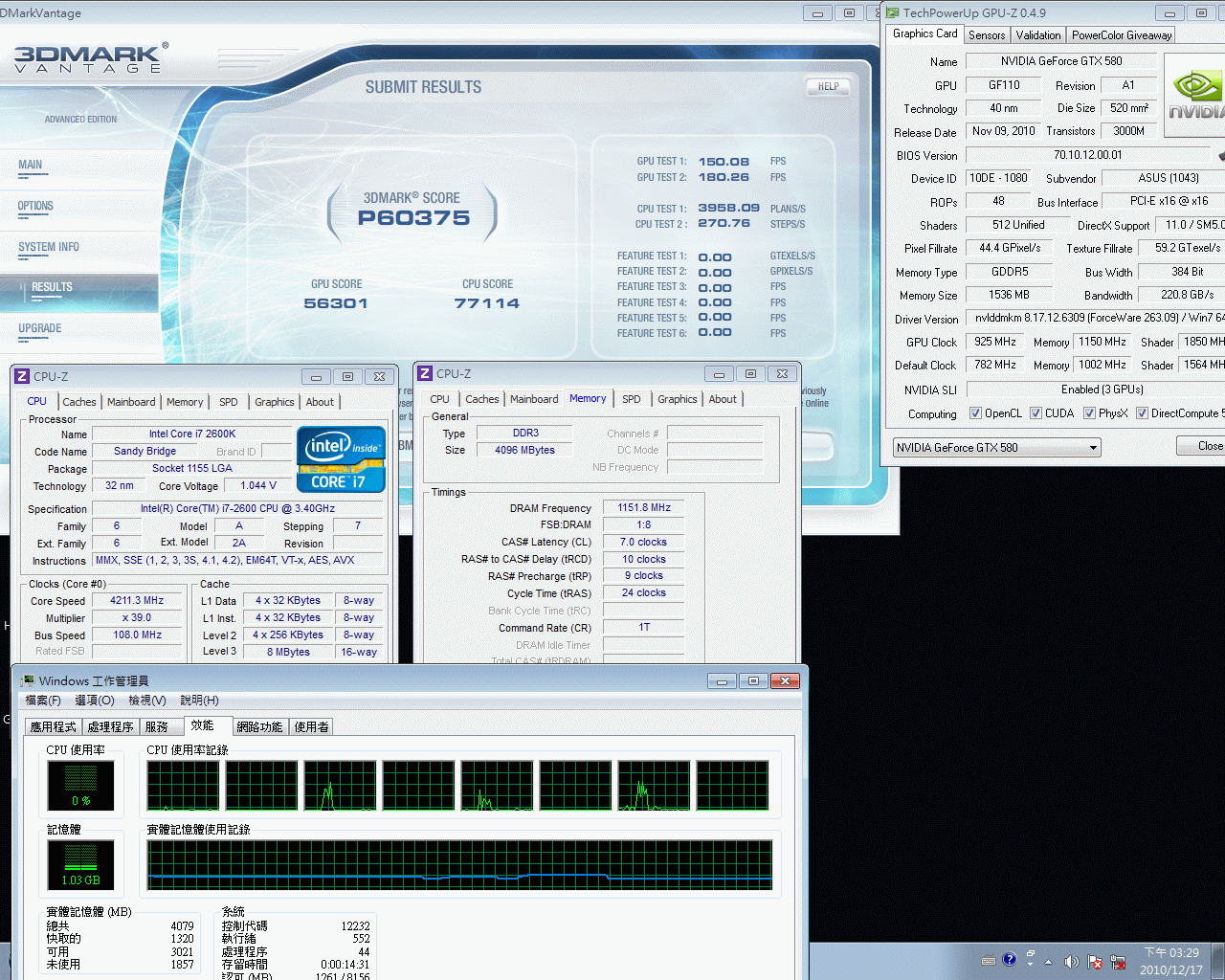This screenshot has height=980, width=1225.
Task: Click the NVIDIA logo in GPU-Z
Action: 1195,93
